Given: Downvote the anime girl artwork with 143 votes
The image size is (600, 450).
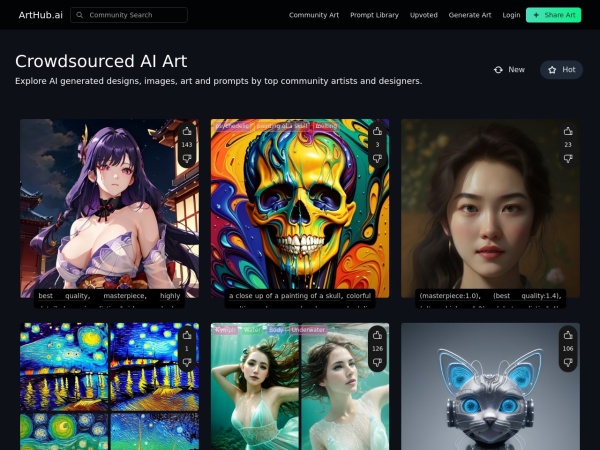Looking at the screenshot, I should pos(187,158).
